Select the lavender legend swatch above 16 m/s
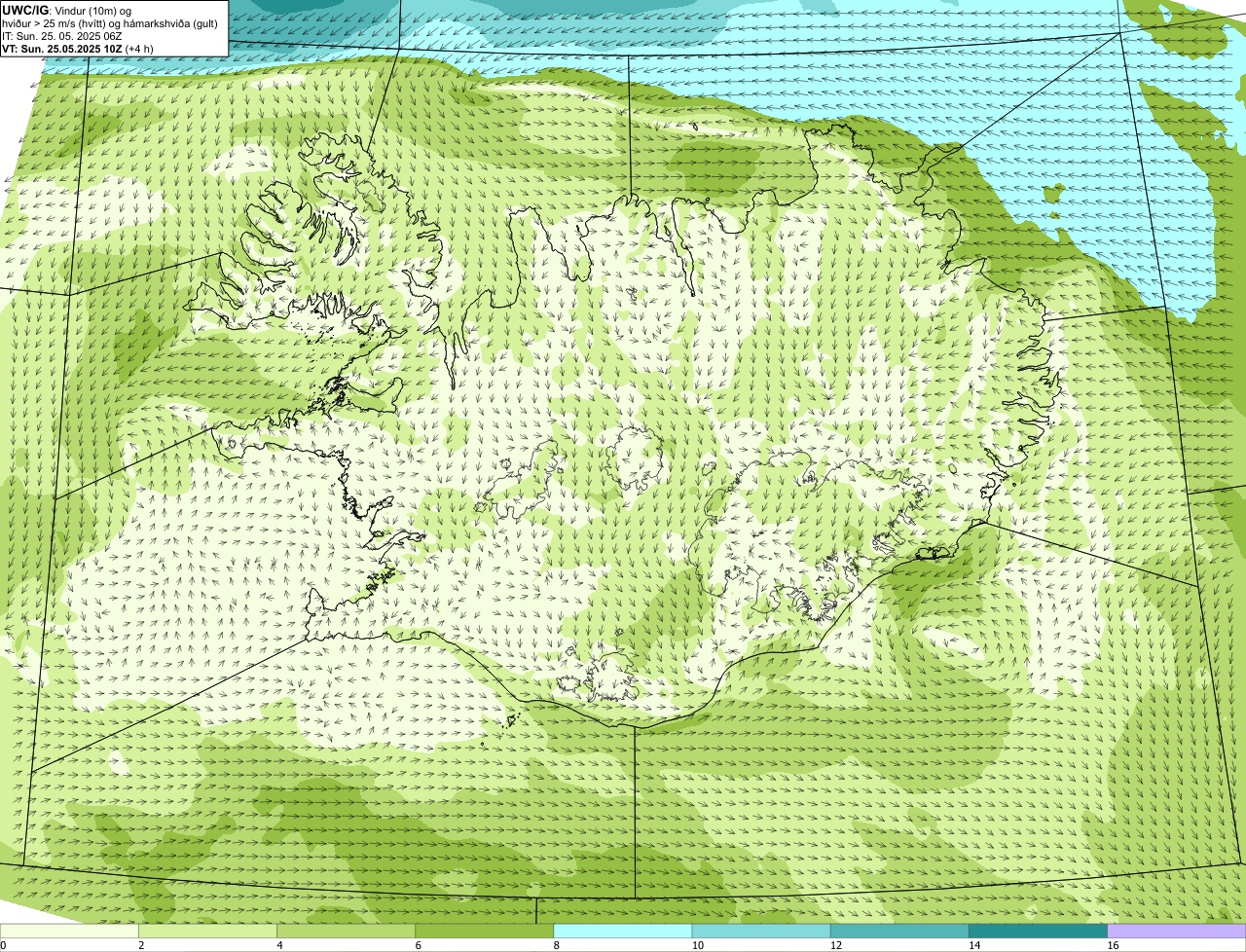The height and width of the screenshot is (952, 1246). [1176, 932]
